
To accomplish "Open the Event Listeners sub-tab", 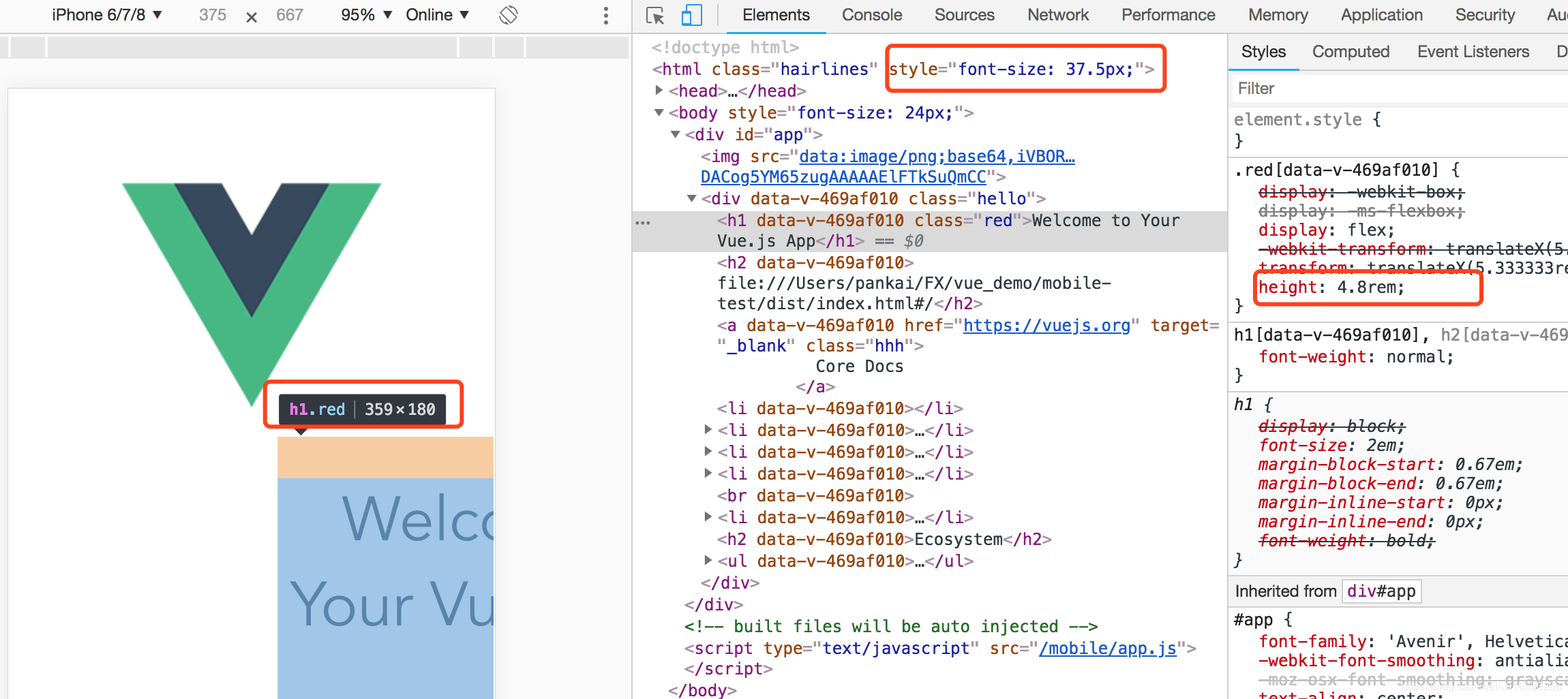I will (1473, 52).
